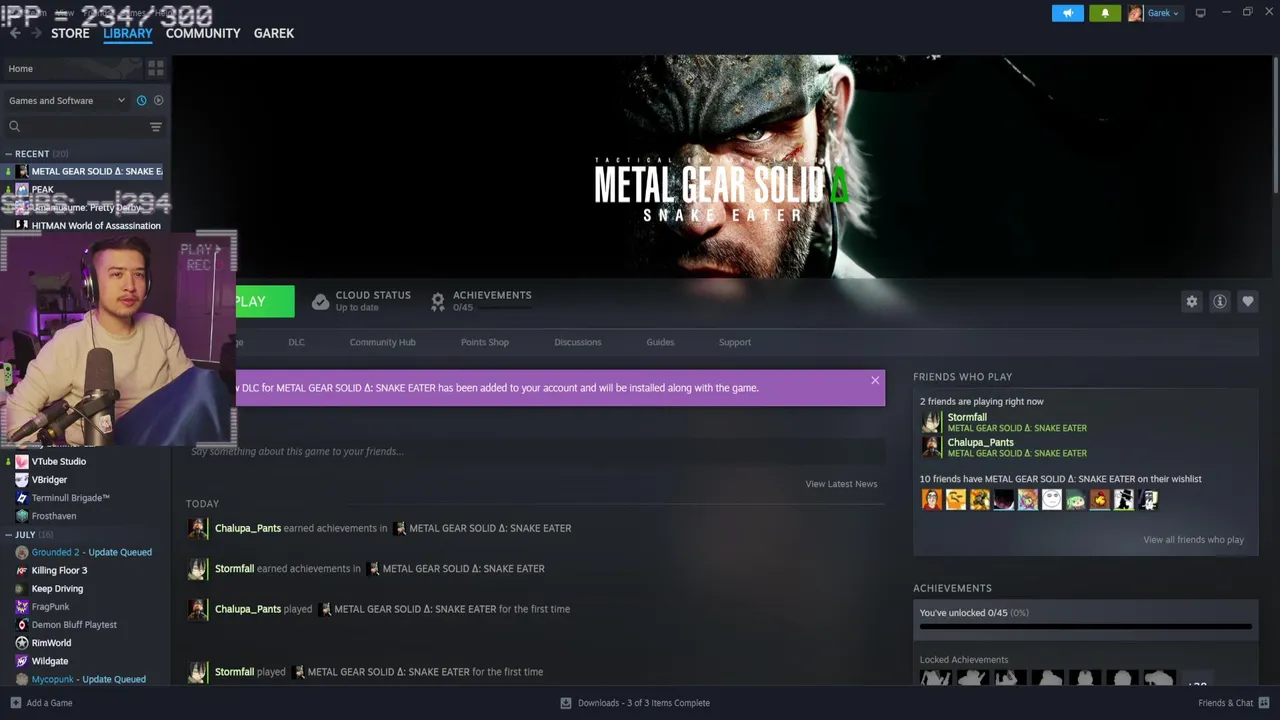The image size is (1280, 720).
Task: Open Downloads 3 of 3 Items Complete
Action: pos(644,703)
